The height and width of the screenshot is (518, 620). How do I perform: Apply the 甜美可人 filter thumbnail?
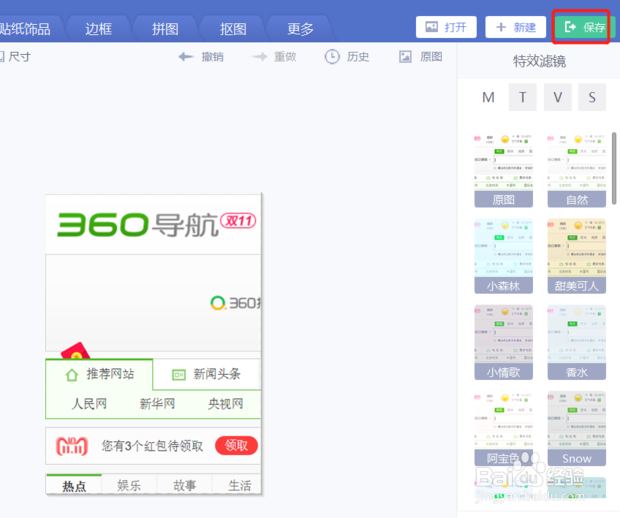coord(577,256)
